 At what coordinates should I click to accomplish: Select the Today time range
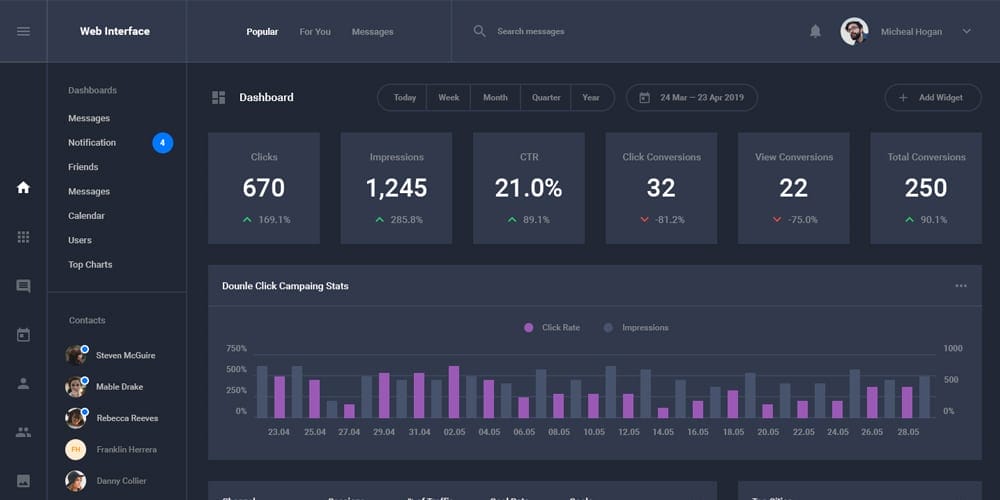point(404,98)
